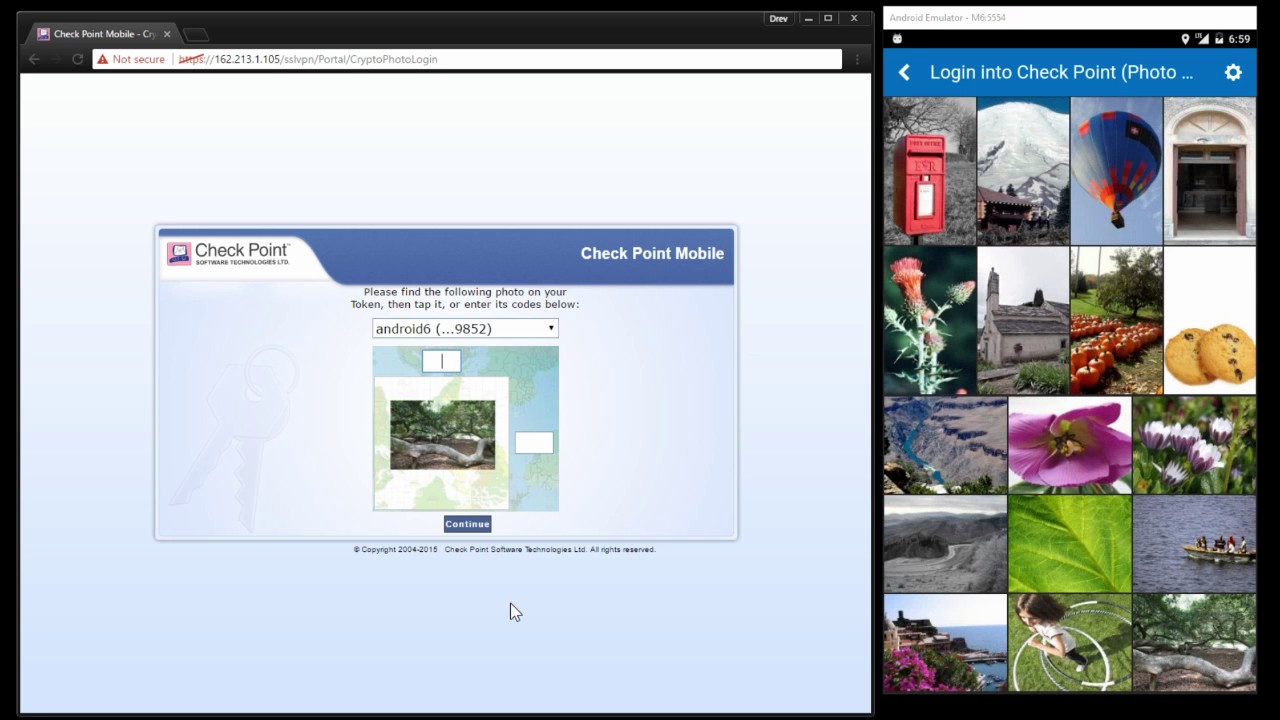Click the browser back arrow

pos(34,59)
